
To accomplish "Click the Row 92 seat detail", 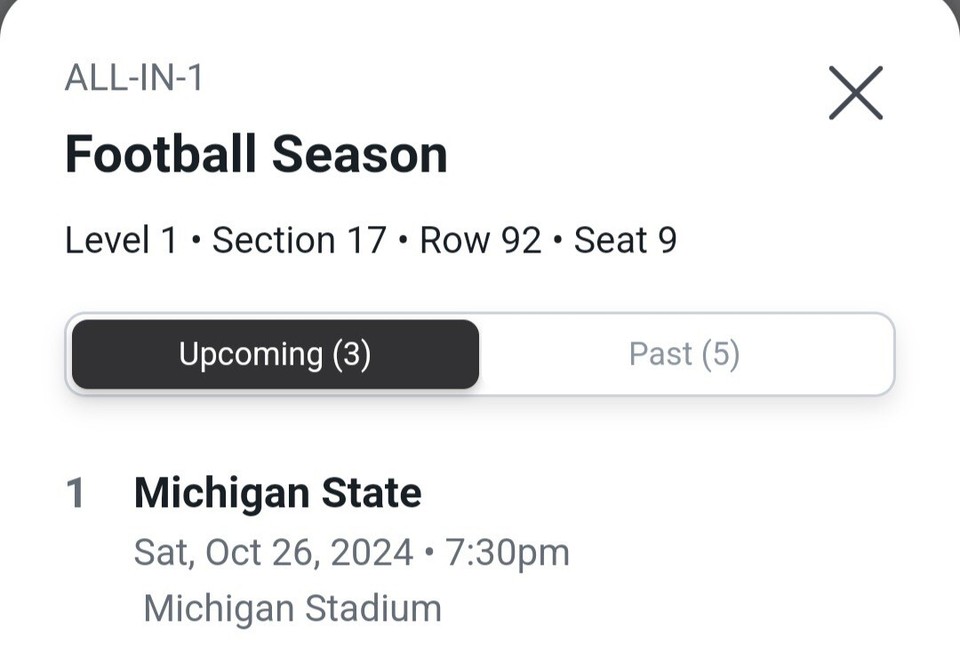I will (480, 239).
